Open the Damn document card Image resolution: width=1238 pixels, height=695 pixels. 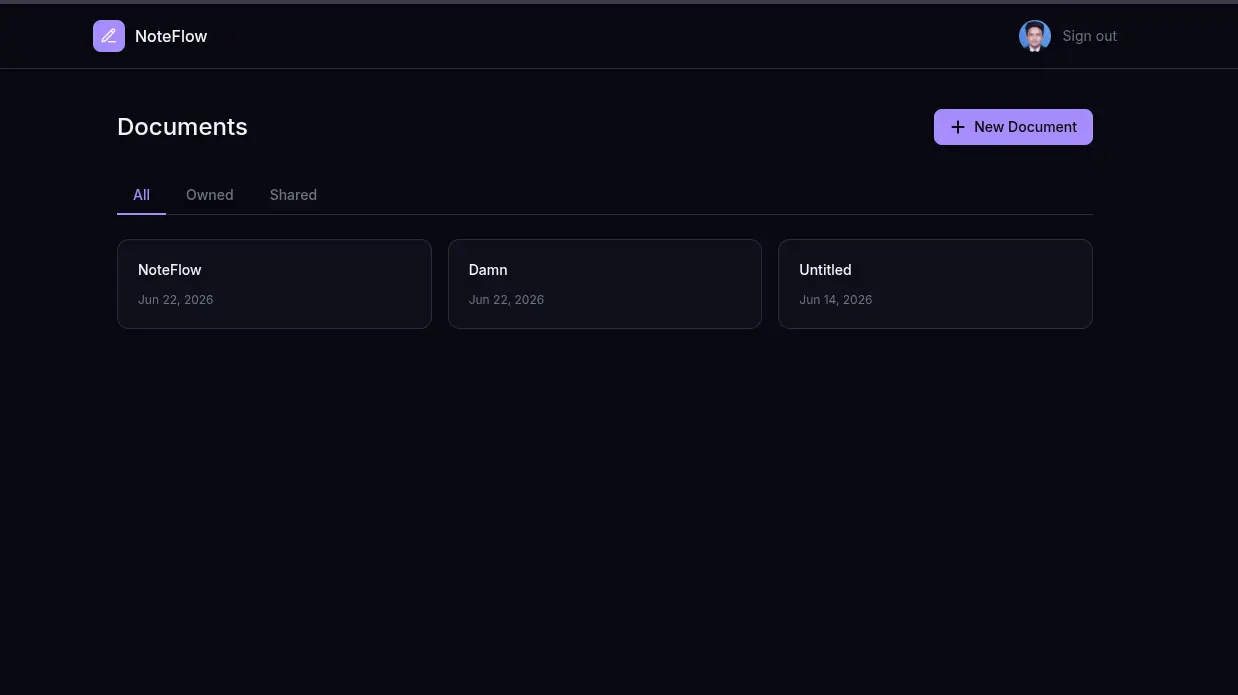pyautogui.click(x=605, y=284)
